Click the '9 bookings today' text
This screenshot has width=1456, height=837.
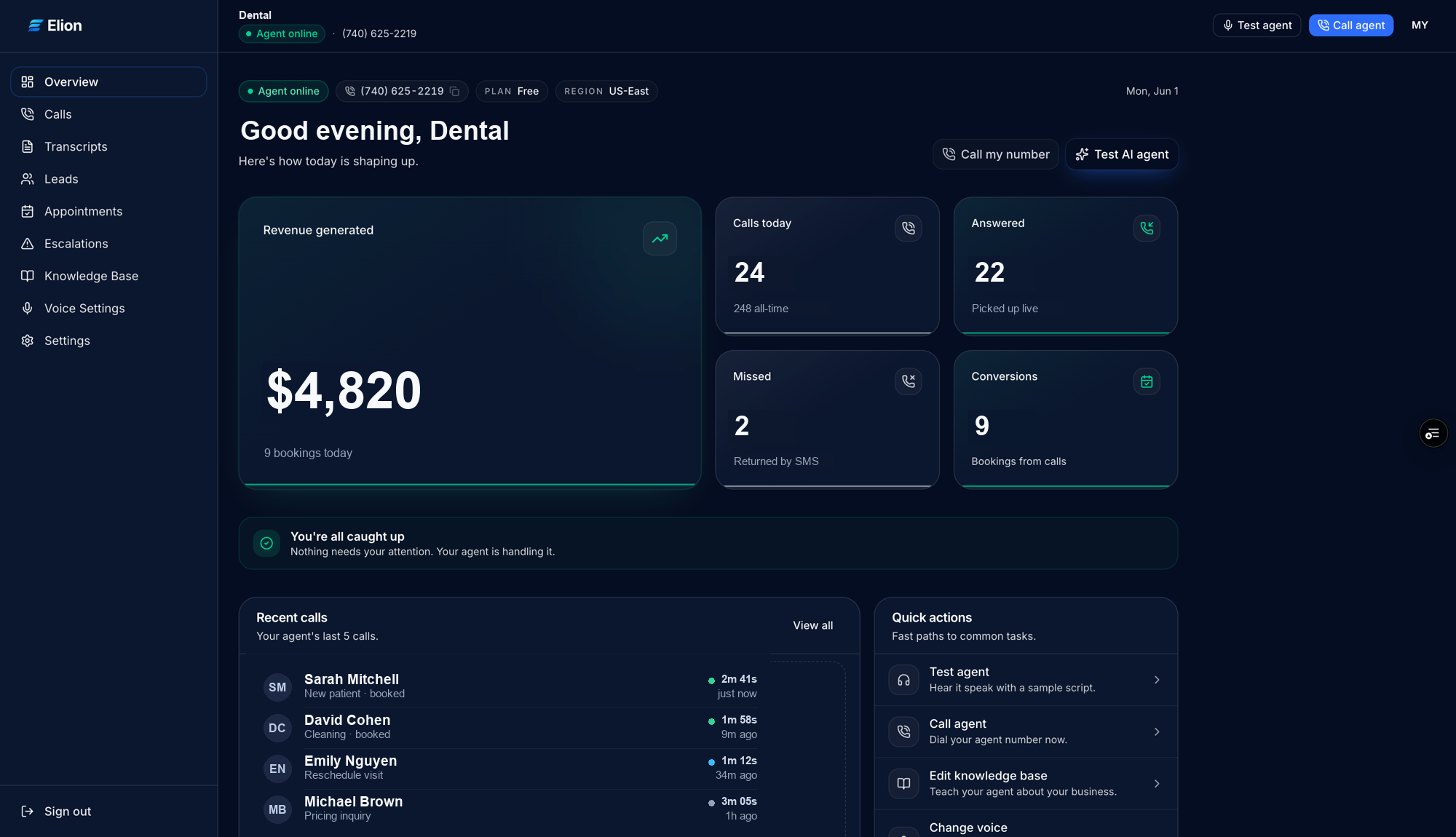(308, 453)
